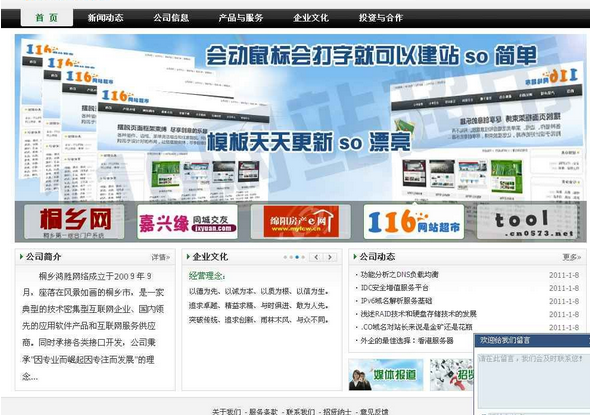Open the 桐乡网 logo banner

click(74, 222)
